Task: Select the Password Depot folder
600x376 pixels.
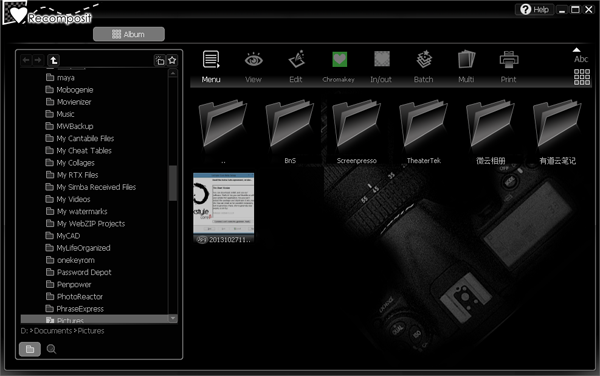Action: [78, 272]
